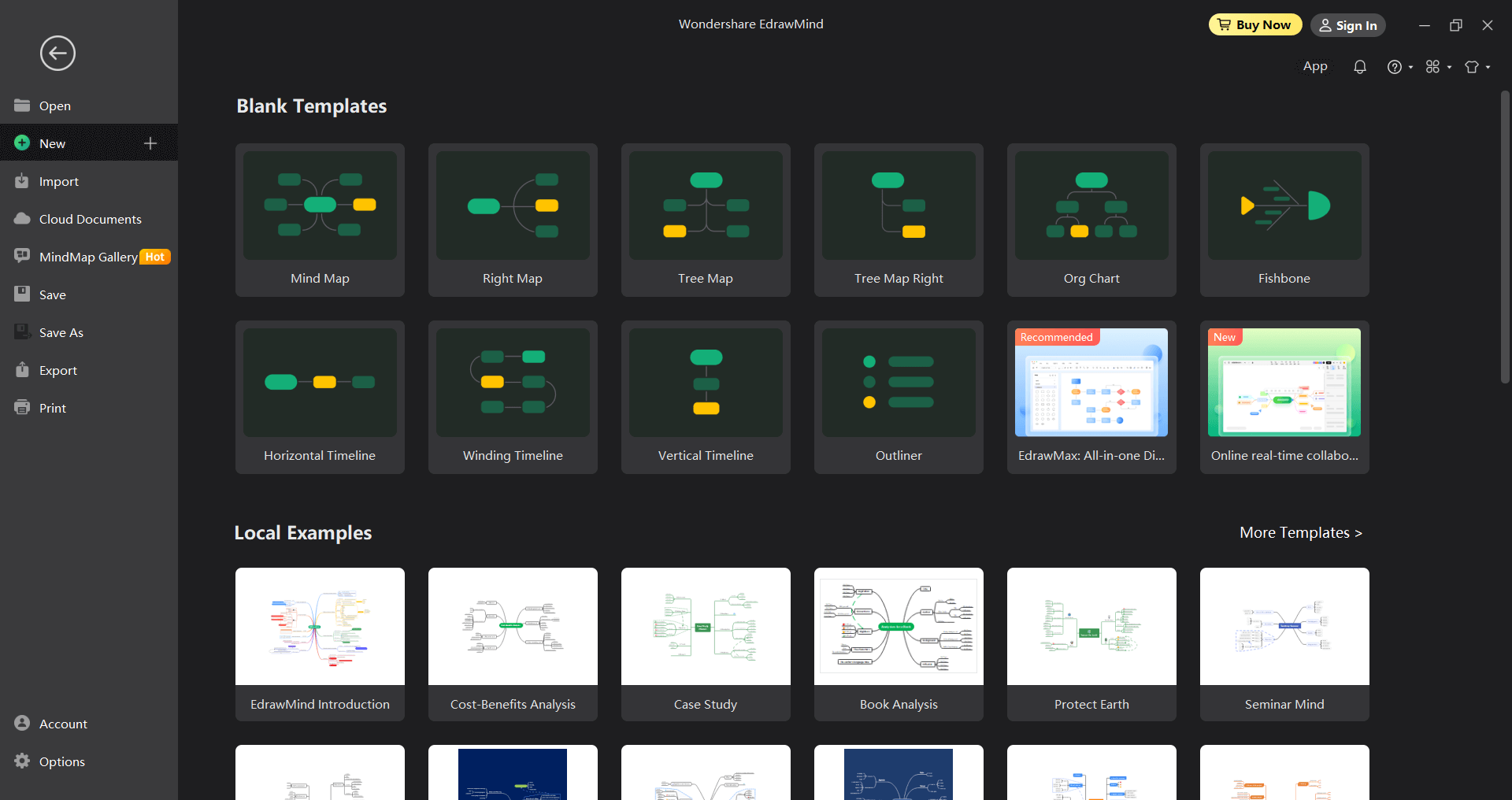Open Cost-Benefits Analysis example
The image size is (1512, 800).
[513, 644]
